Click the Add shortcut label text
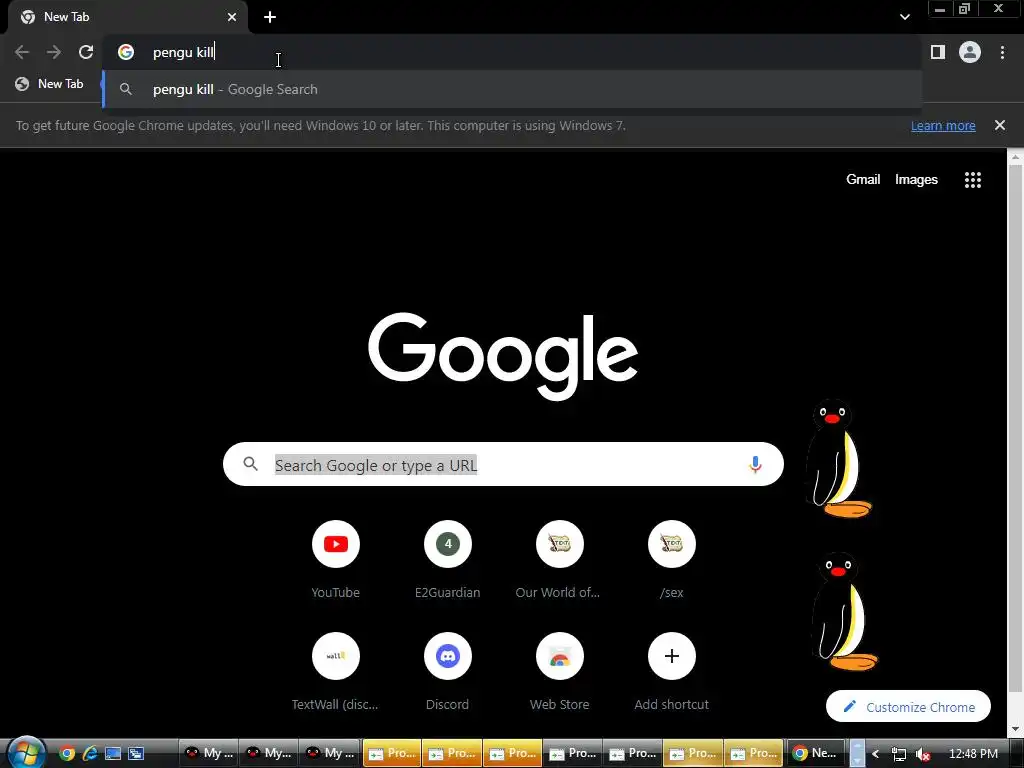 671,705
